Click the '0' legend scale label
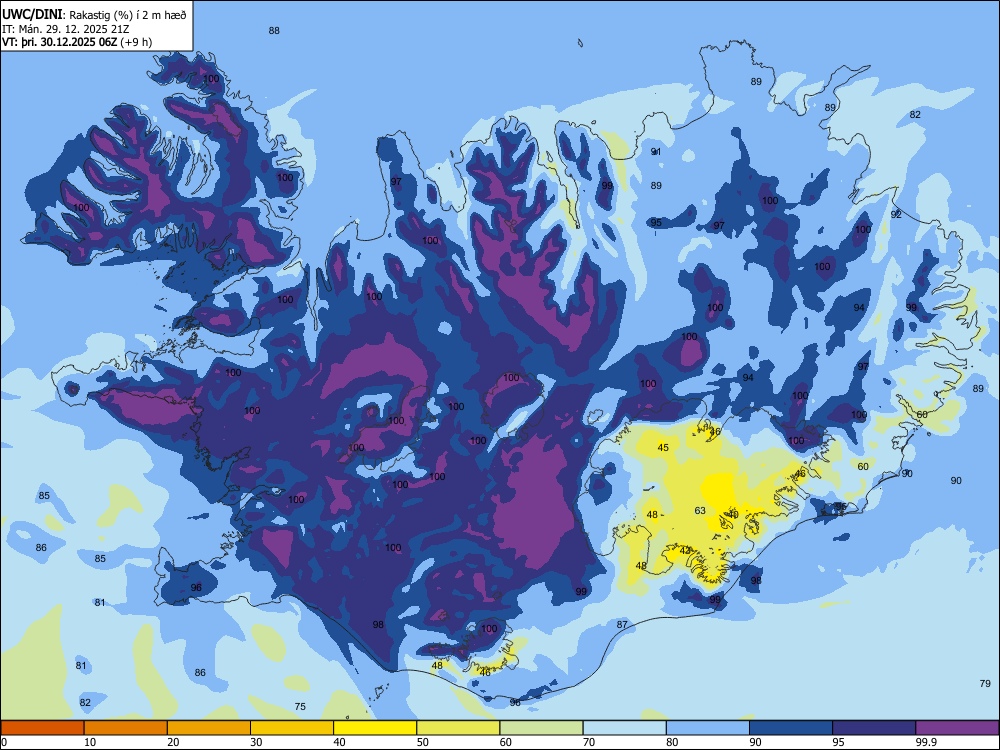1000x750 pixels. pyautogui.click(x=4, y=742)
